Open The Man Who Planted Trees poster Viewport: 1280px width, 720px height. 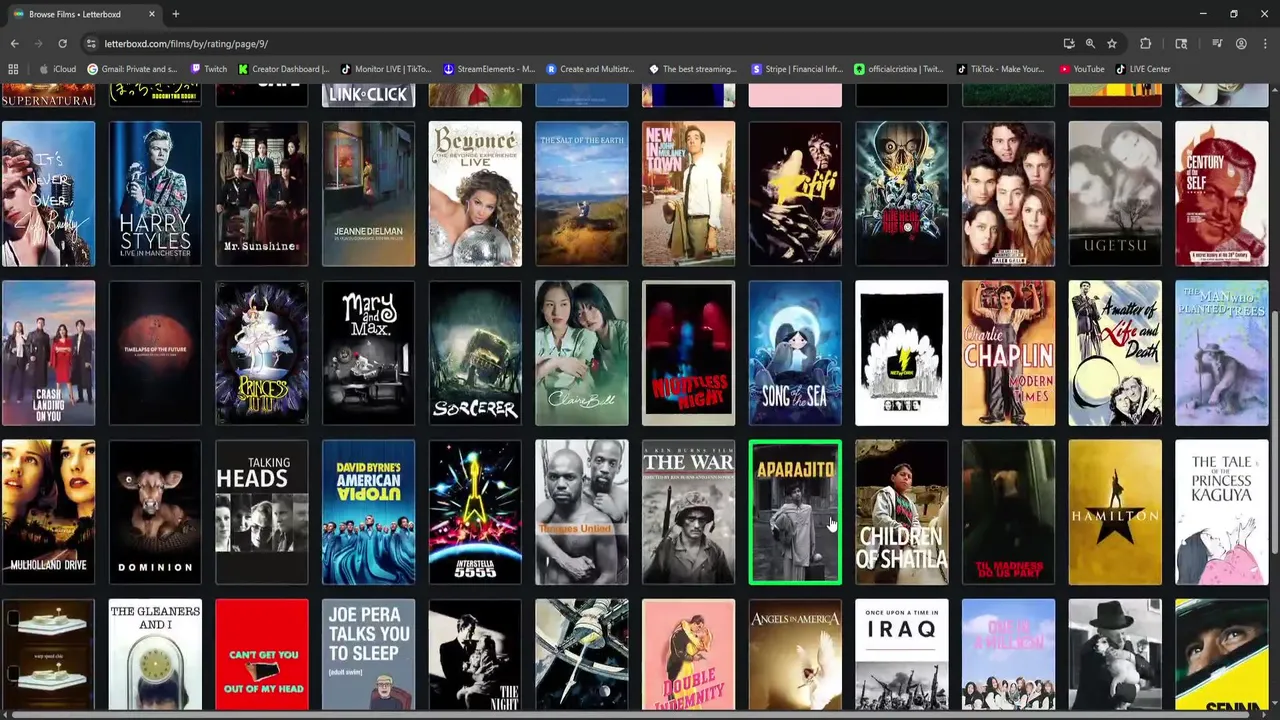click(x=1222, y=353)
